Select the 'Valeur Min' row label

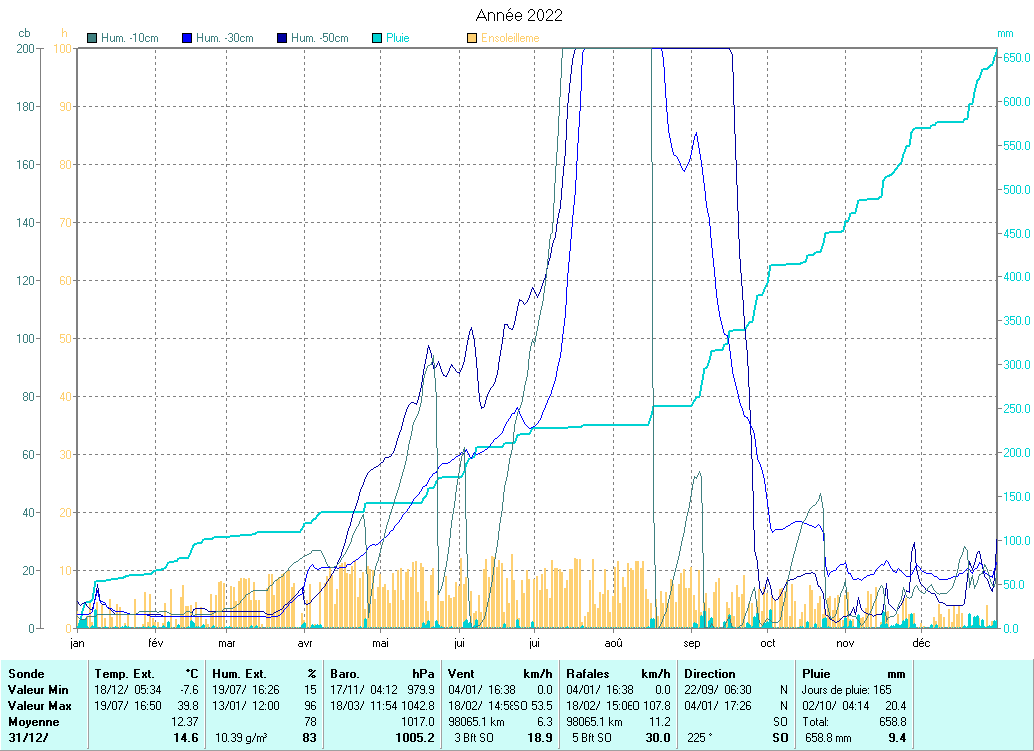point(37,690)
